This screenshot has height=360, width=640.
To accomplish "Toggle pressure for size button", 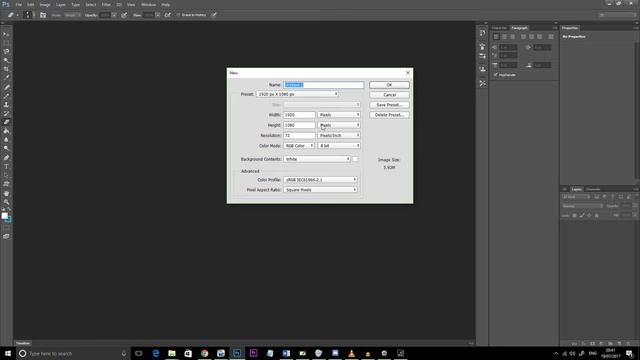I will click(213, 15).
